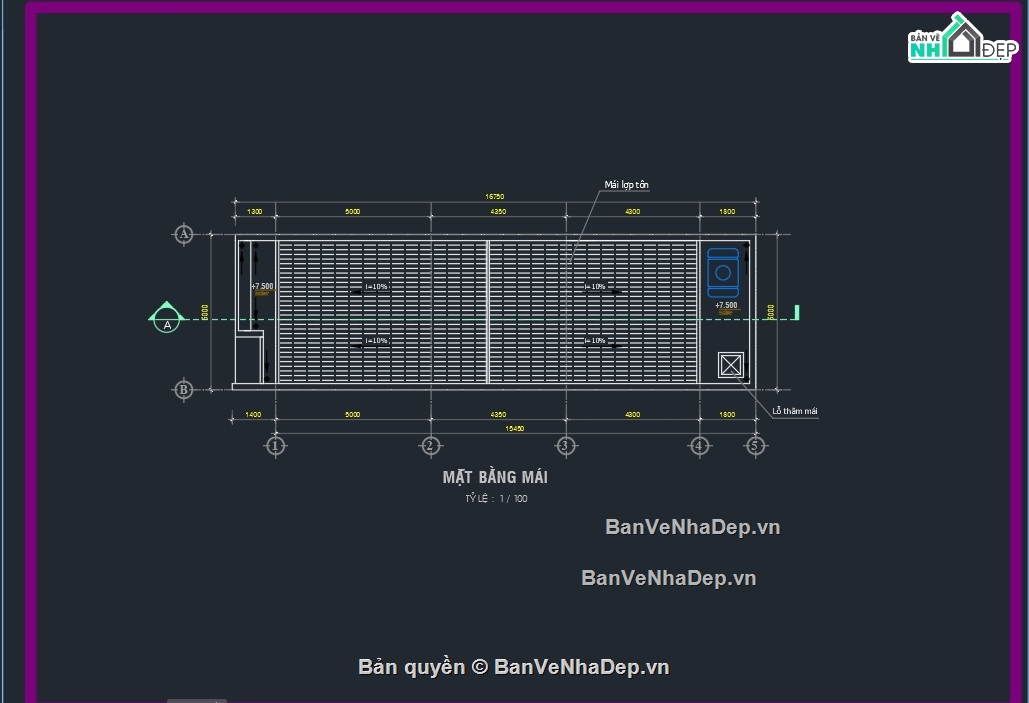Select grid axis bubble A
The width and height of the screenshot is (1029, 703).
tap(184, 234)
